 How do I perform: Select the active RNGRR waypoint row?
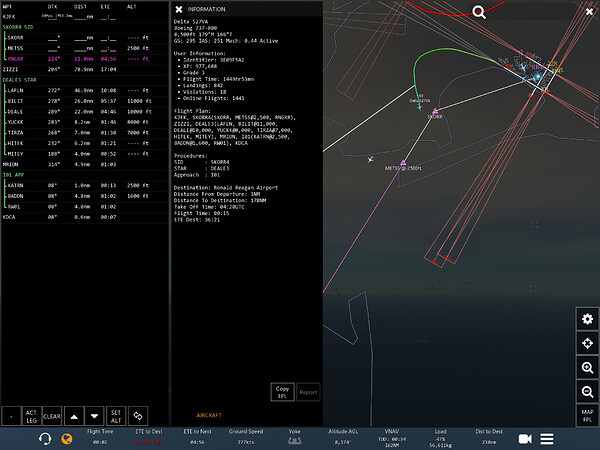coord(84,59)
